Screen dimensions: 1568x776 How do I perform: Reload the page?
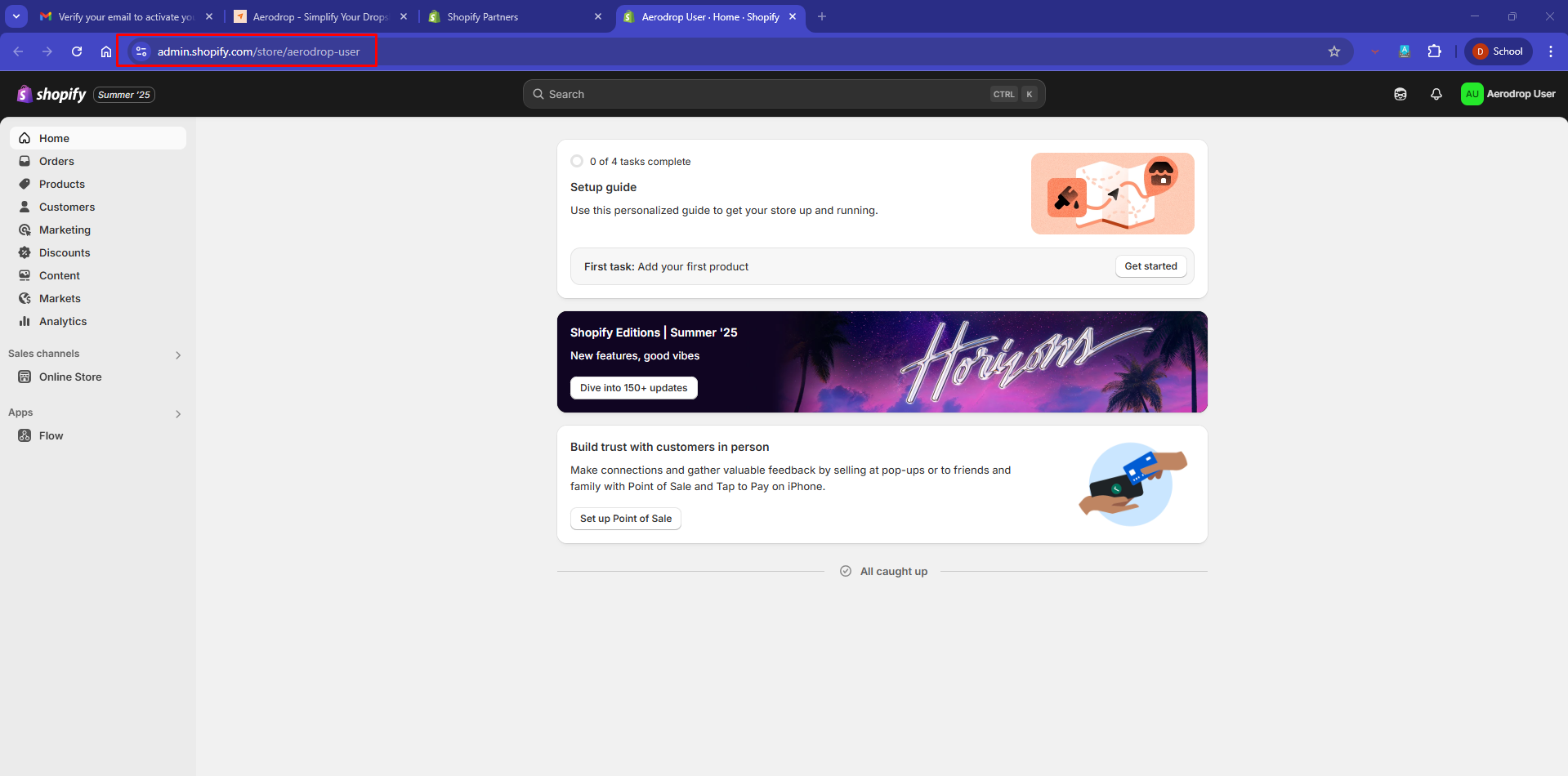pos(77,51)
